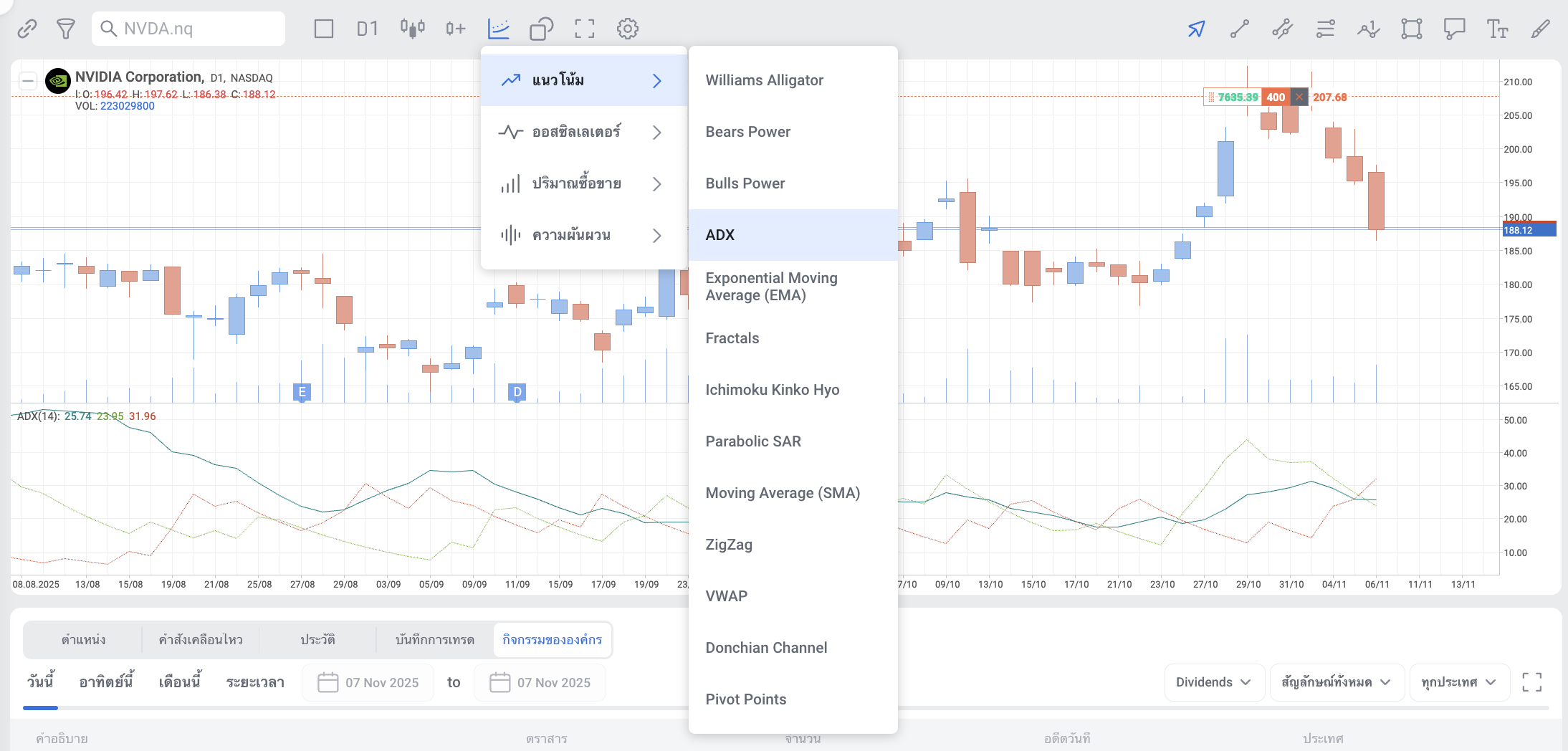Select ระยะเวลา custom period filter
This screenshot has width=1568, height=751.
(x=255, y=682)
